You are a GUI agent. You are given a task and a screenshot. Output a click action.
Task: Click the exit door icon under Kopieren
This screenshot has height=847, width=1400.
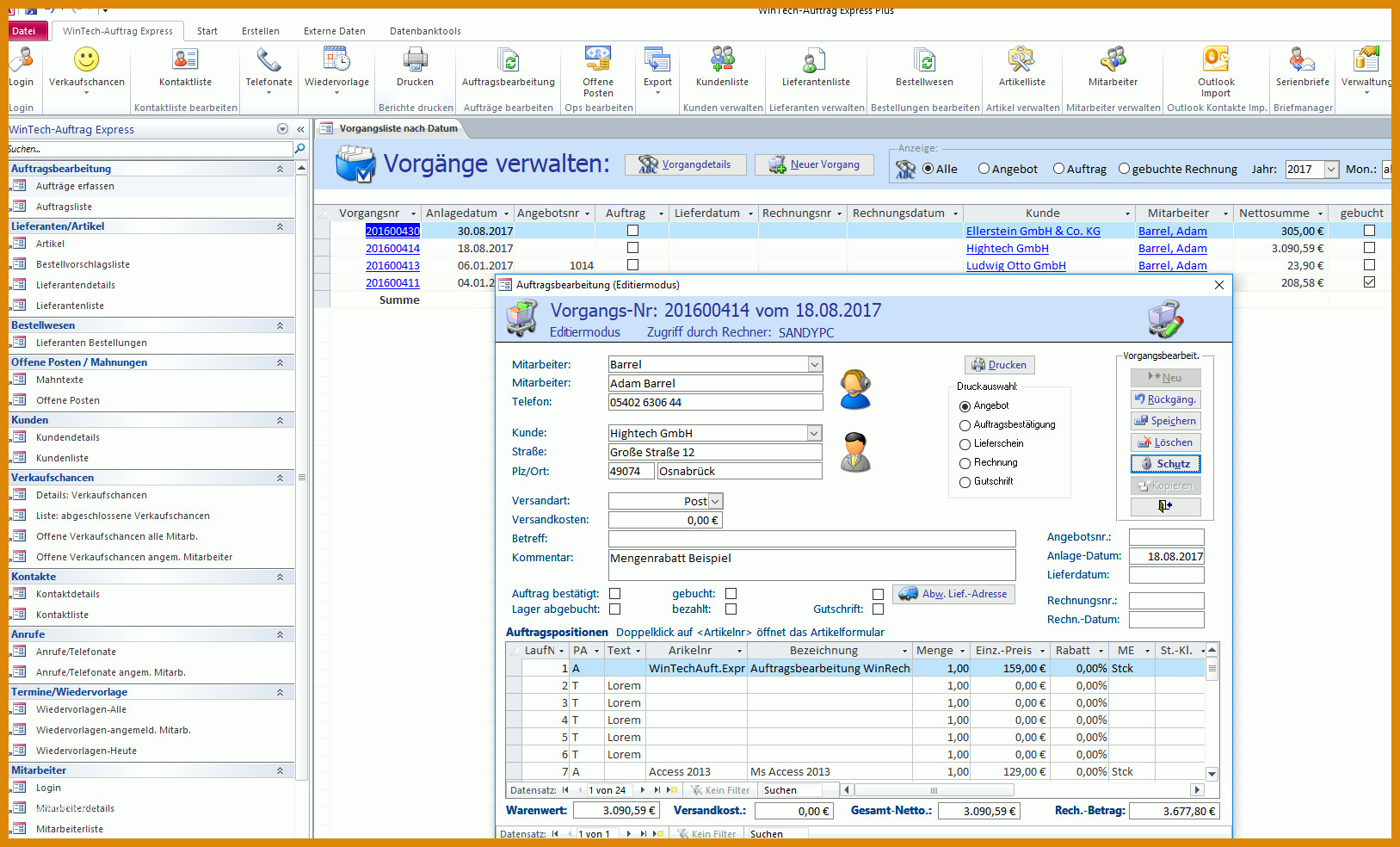point(1165,506)
